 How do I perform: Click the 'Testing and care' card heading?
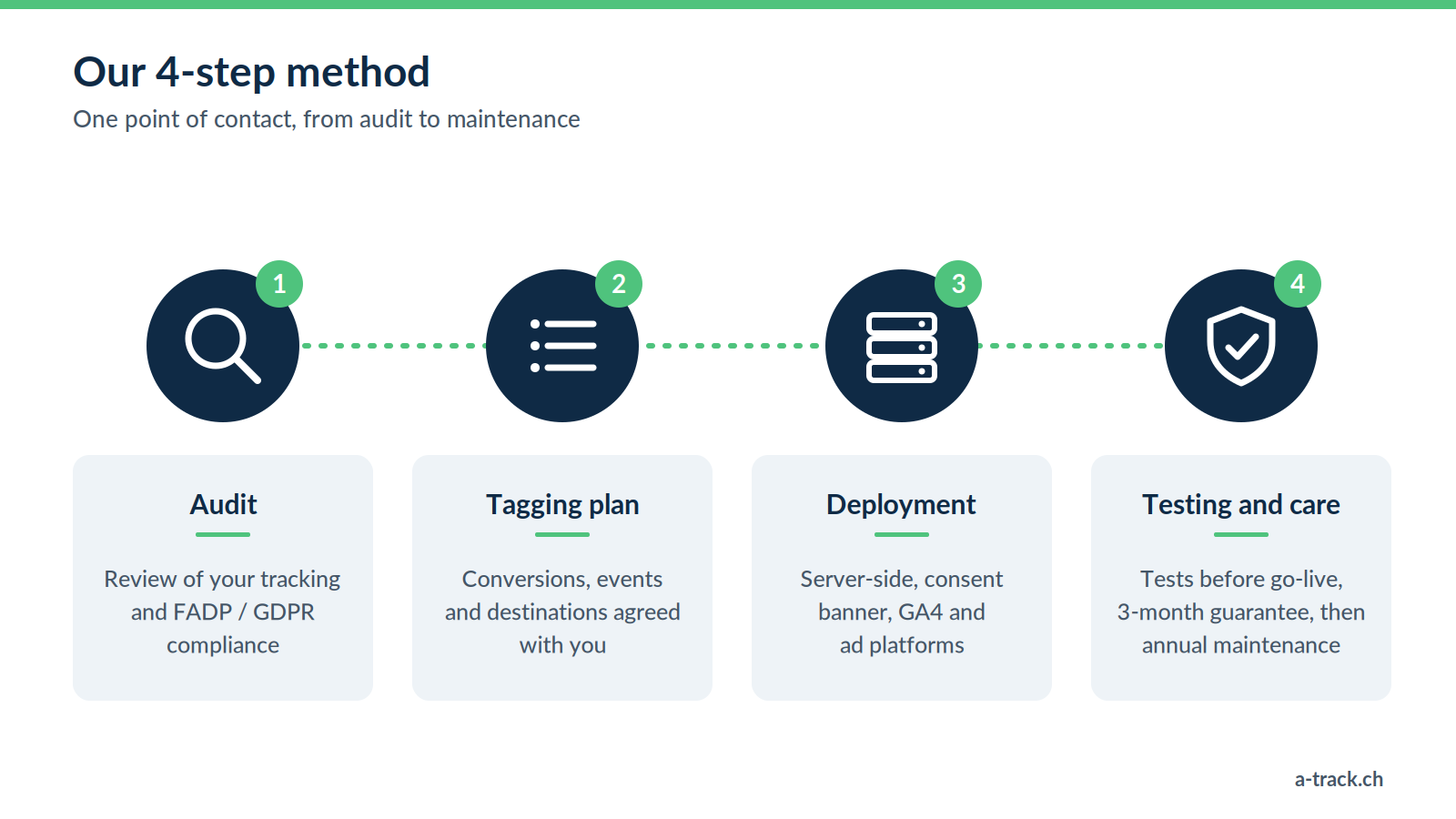click(x=1241, y=505)
